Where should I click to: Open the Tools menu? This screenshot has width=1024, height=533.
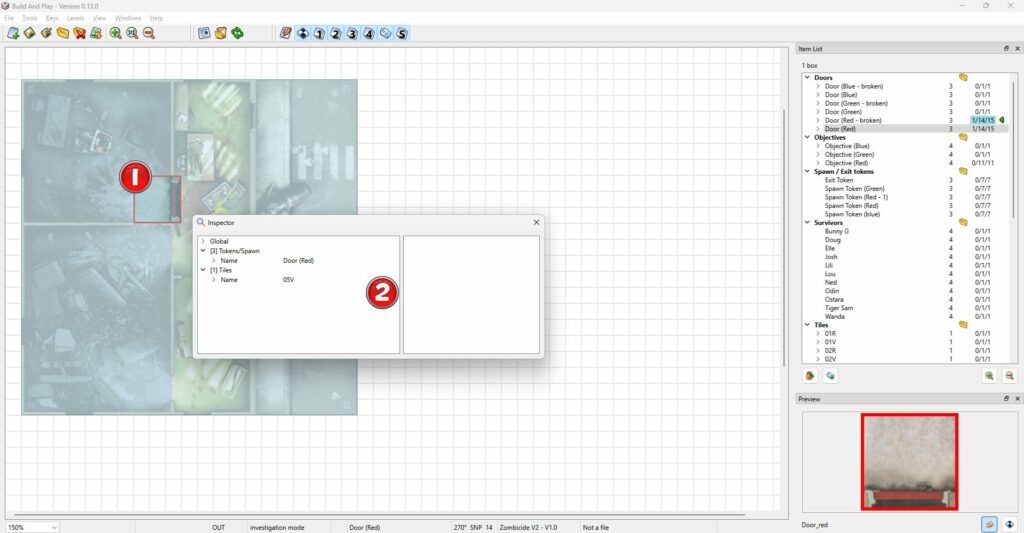pyautogui.click(x=30, y=18)
